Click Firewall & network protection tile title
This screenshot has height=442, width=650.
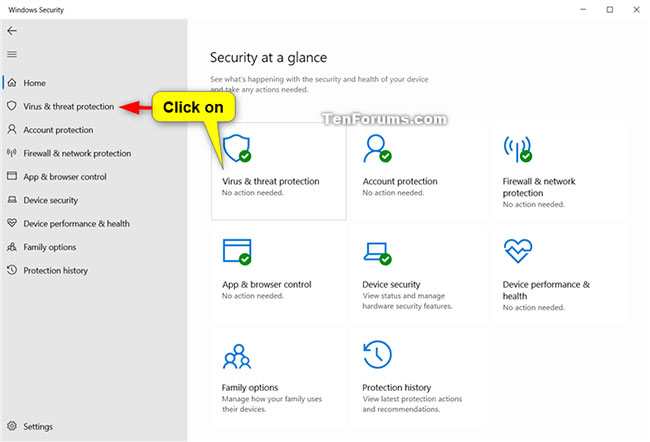[x=539, y=187]
